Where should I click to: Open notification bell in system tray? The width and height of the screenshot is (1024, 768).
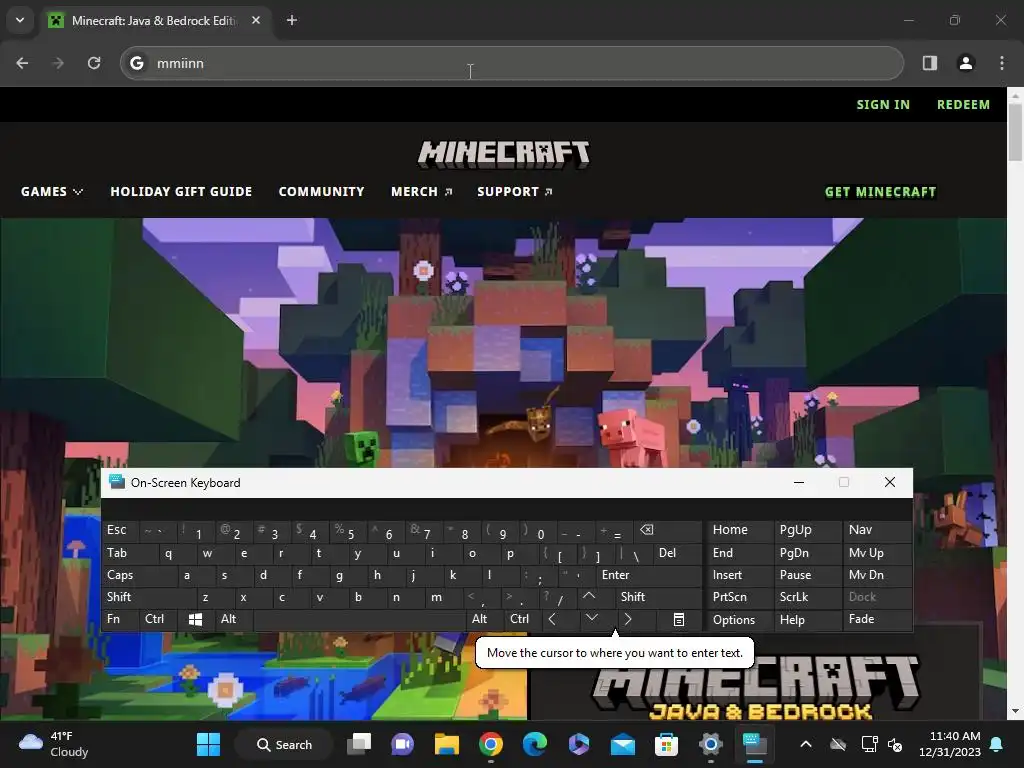click(x=997, y=744)
